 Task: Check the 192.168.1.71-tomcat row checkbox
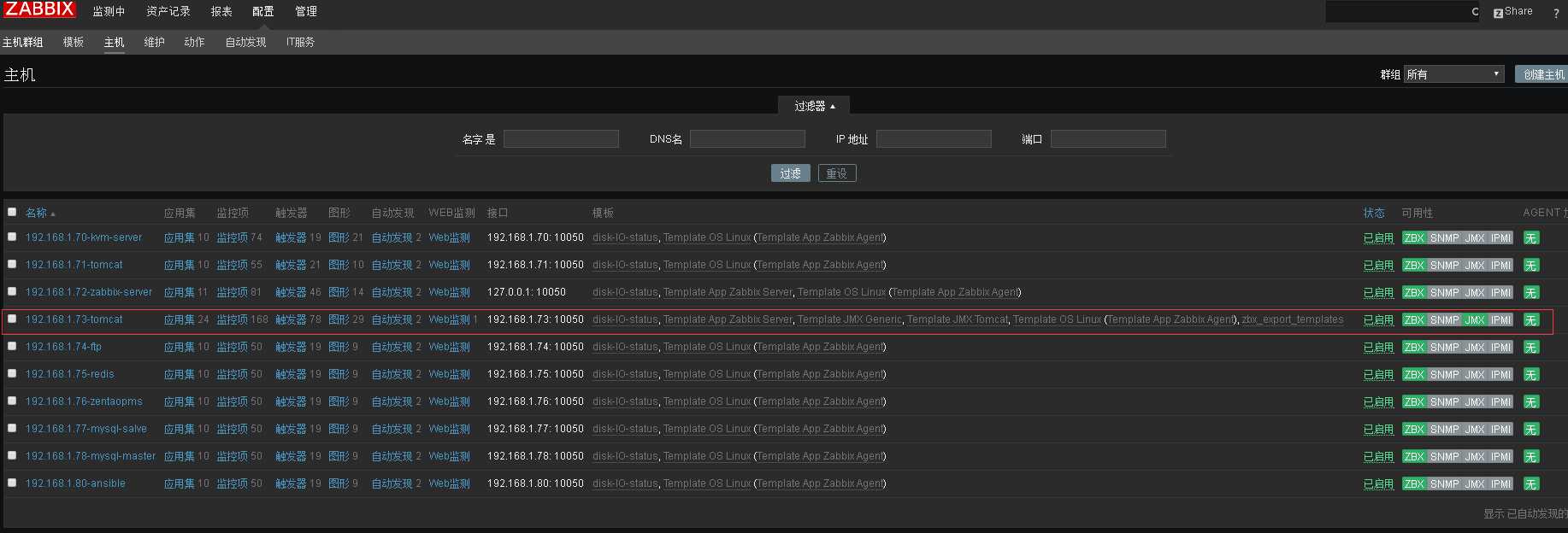tap(12, 264)
